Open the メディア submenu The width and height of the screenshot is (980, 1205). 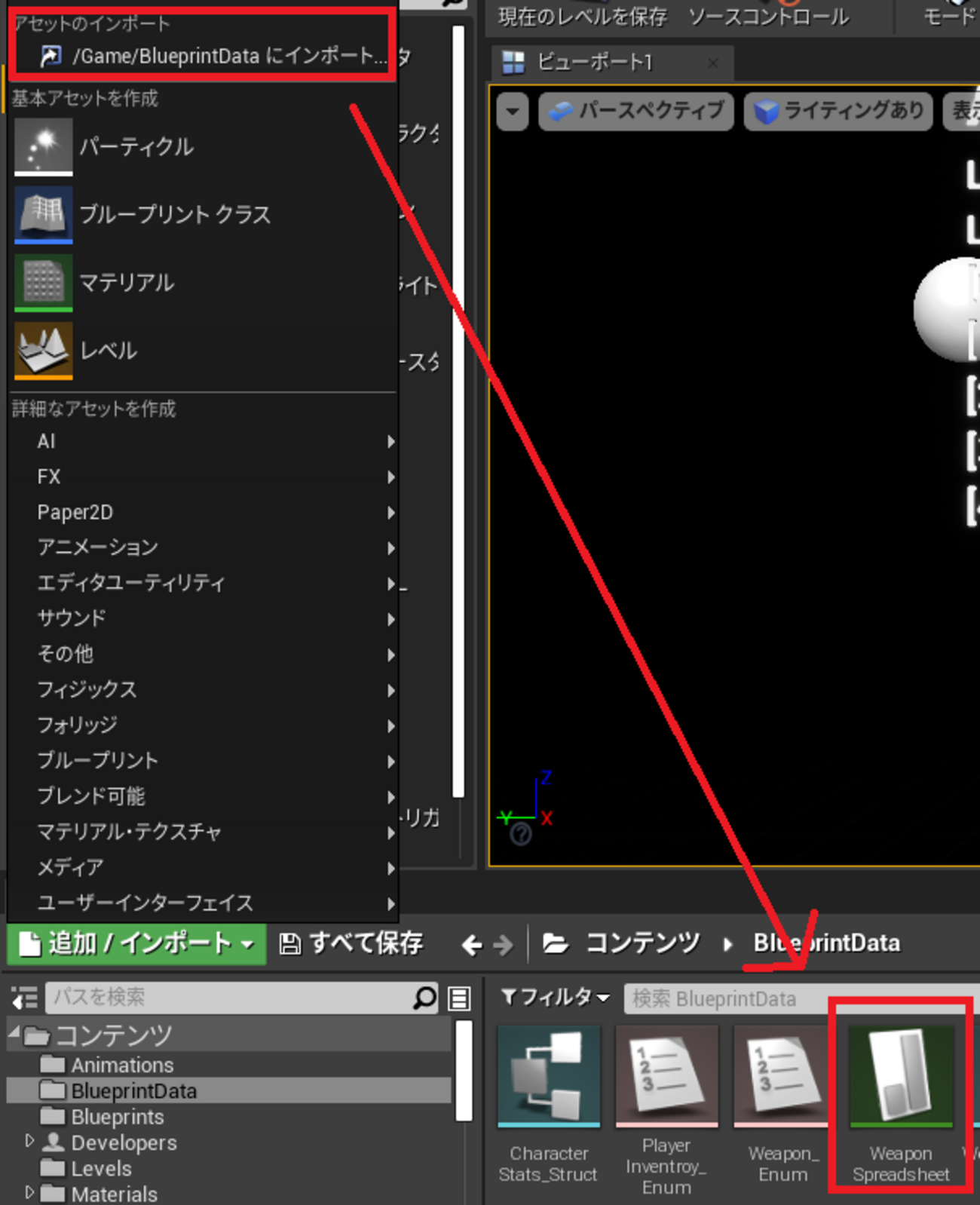204,867
